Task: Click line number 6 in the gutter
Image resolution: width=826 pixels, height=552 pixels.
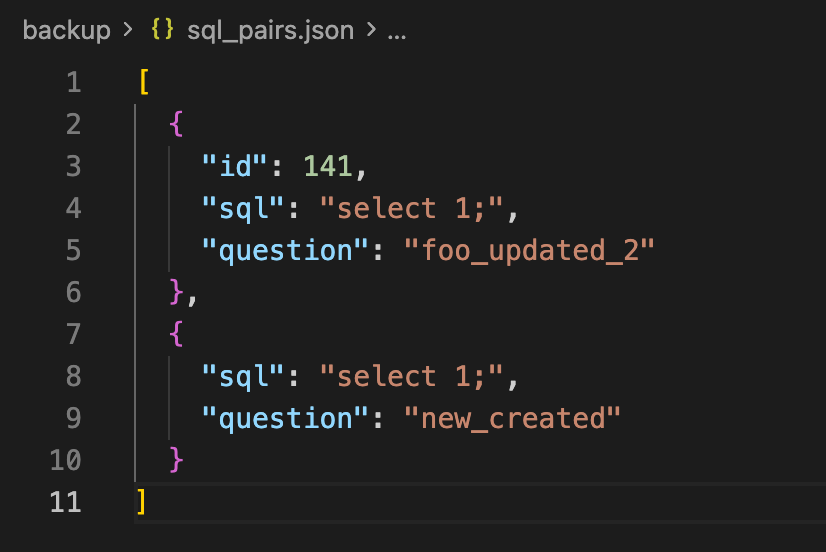Action: pos(73,292)
